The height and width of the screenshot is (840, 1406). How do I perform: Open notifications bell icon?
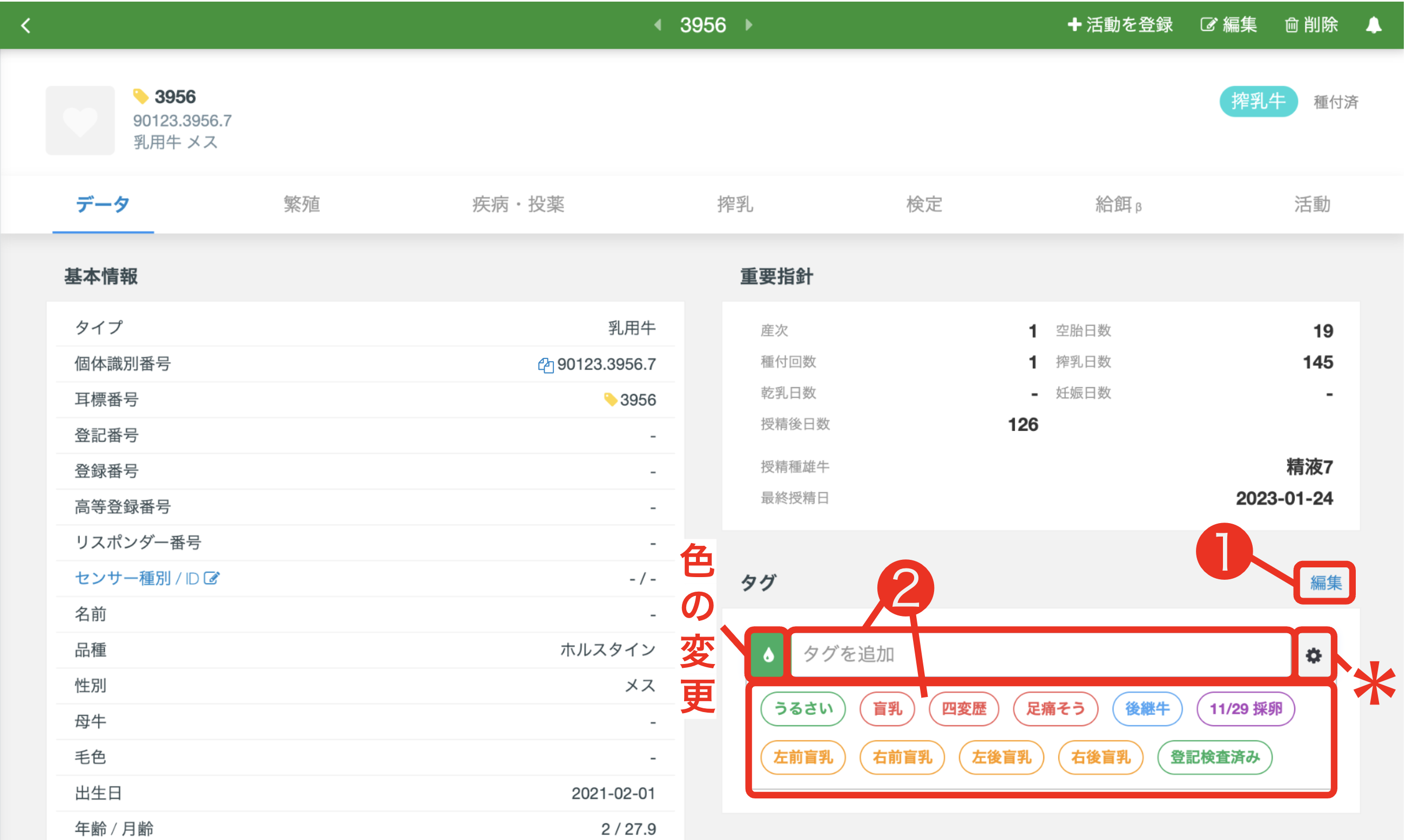click(x=1374, y=25)
